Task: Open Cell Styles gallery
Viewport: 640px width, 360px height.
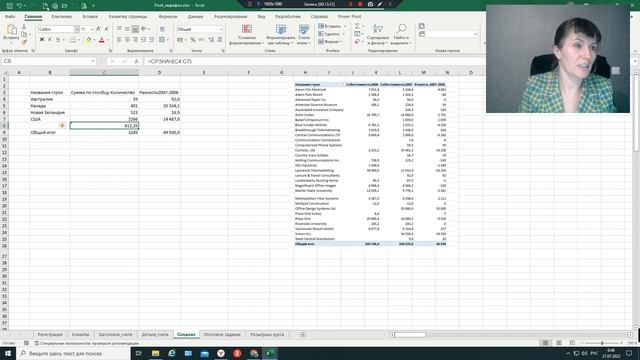Action: (x=304, y=34)
